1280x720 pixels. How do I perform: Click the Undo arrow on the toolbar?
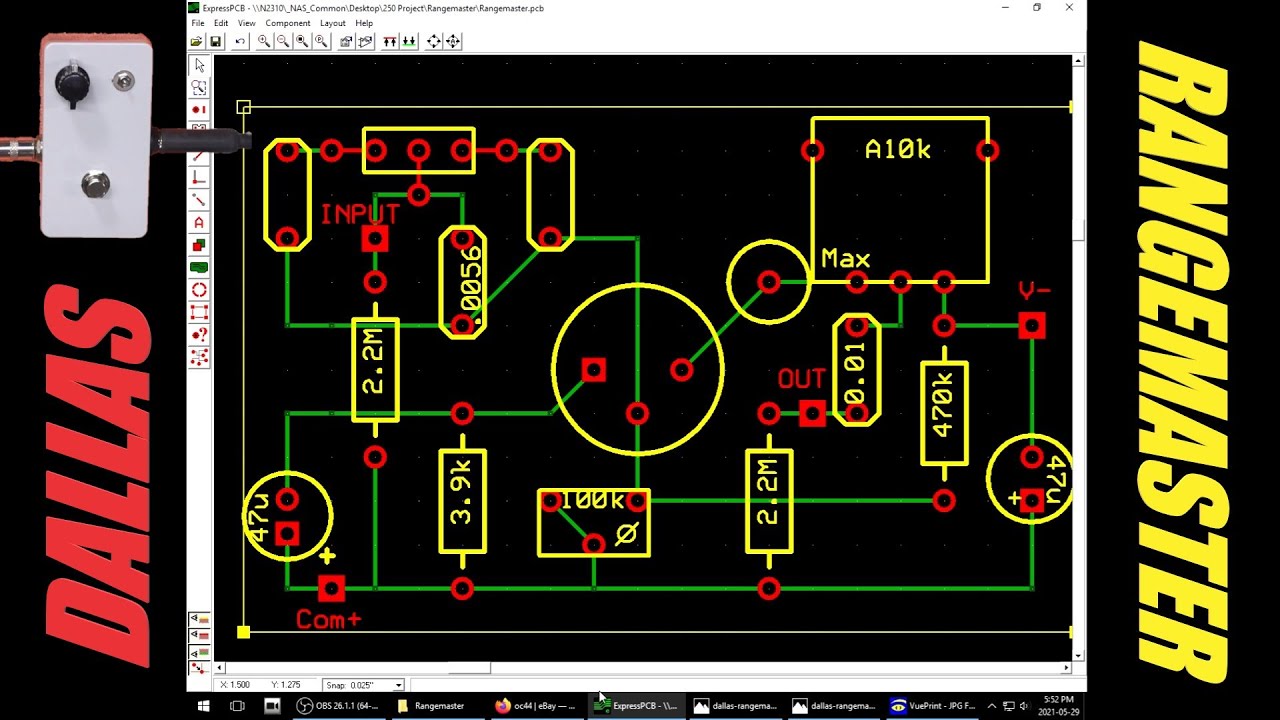[238, 41]
